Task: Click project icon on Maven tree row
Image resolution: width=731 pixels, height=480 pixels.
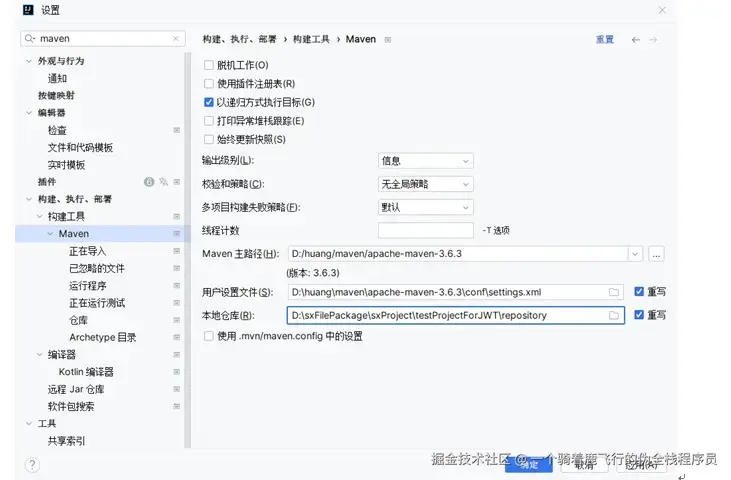Action: (x=177, y=233)
